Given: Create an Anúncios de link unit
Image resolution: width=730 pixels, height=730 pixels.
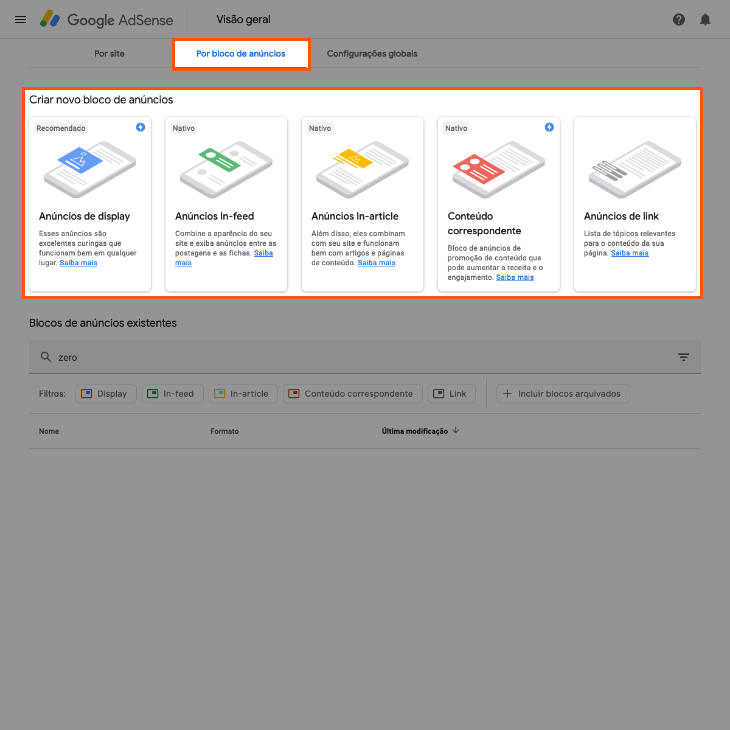Looking at the screenshot, I should 635,204.
